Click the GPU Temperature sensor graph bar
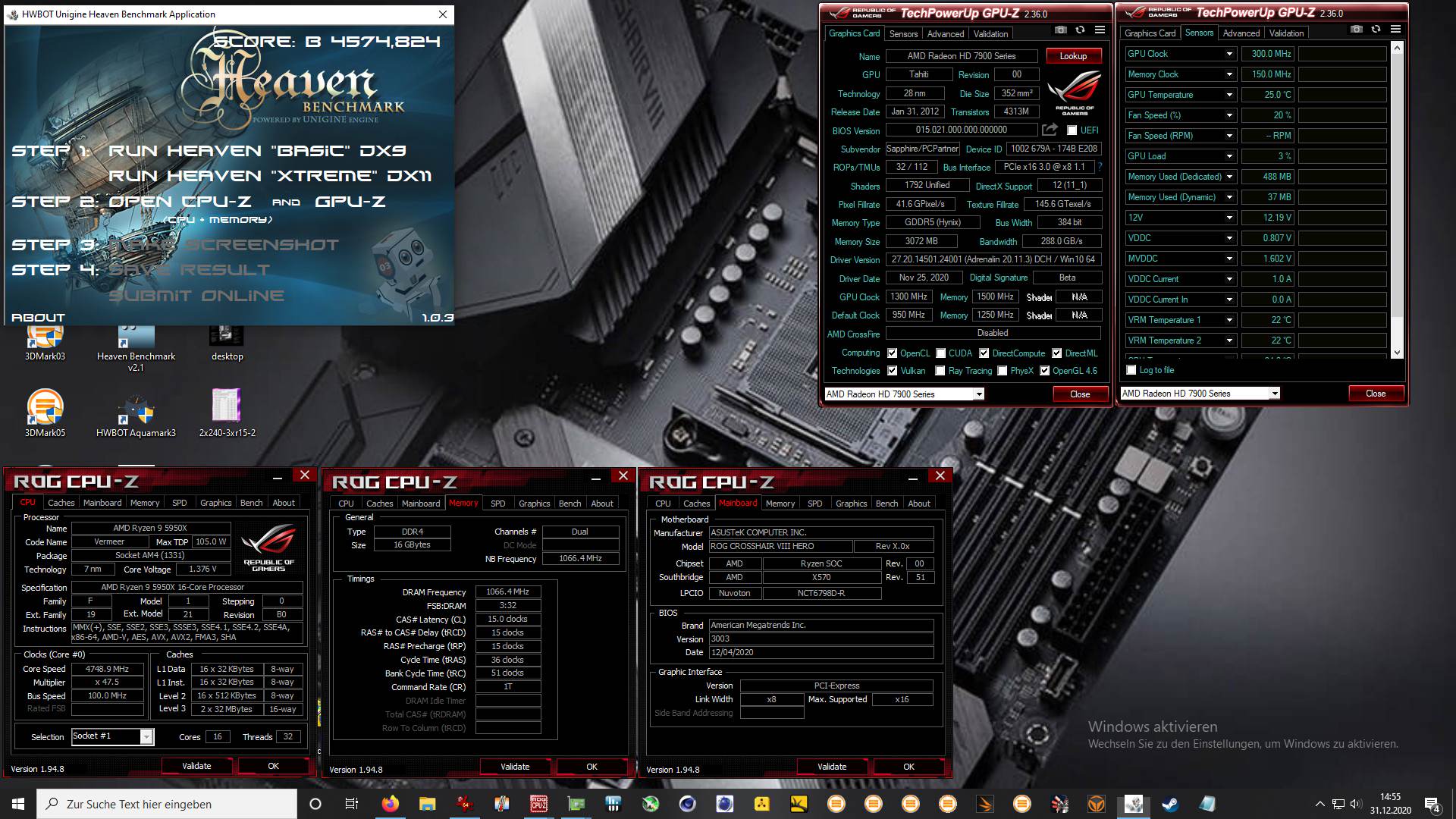 click(x=1342, y=95)
